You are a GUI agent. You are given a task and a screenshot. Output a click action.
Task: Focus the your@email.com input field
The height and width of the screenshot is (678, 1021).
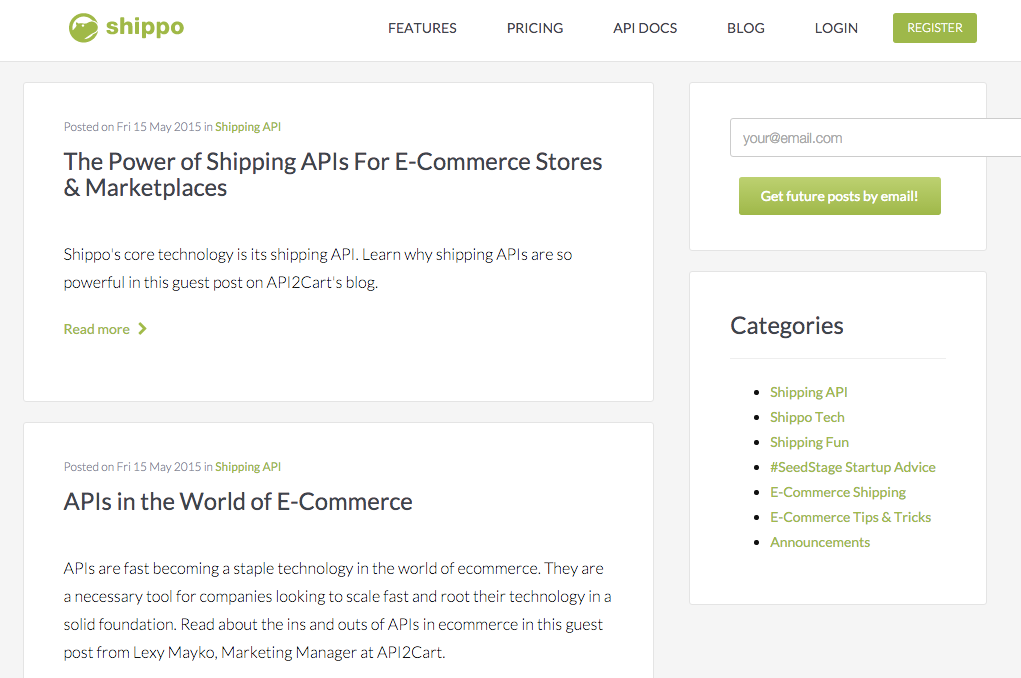point(875,137)
